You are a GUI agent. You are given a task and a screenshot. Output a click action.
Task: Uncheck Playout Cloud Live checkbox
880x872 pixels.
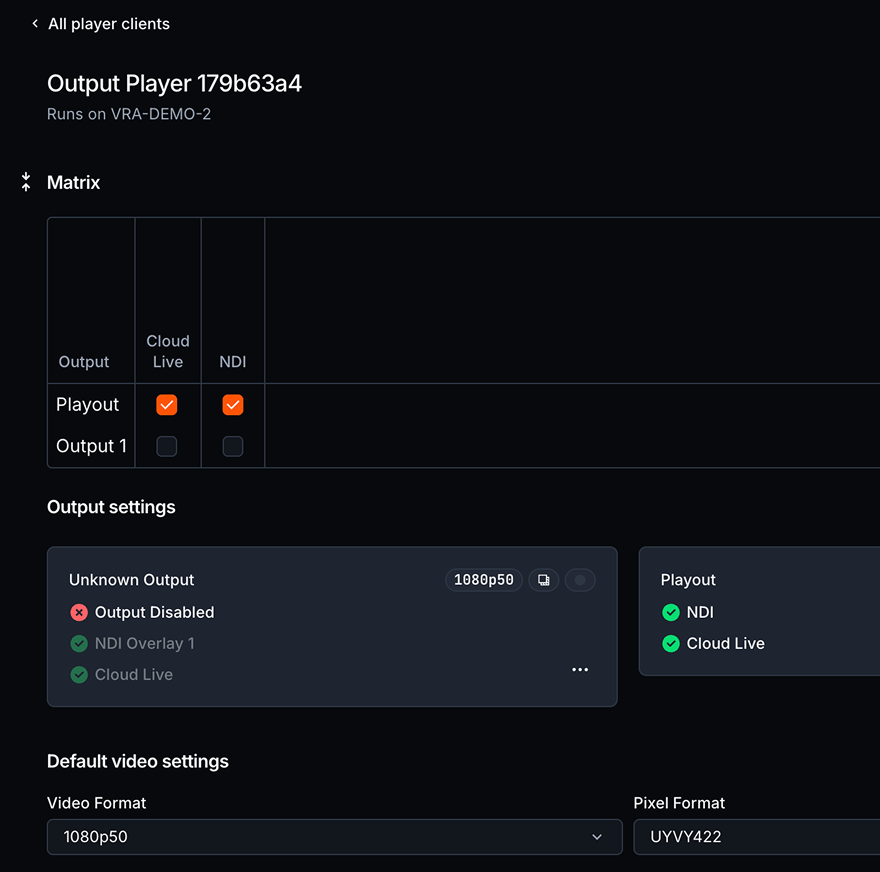167,405
